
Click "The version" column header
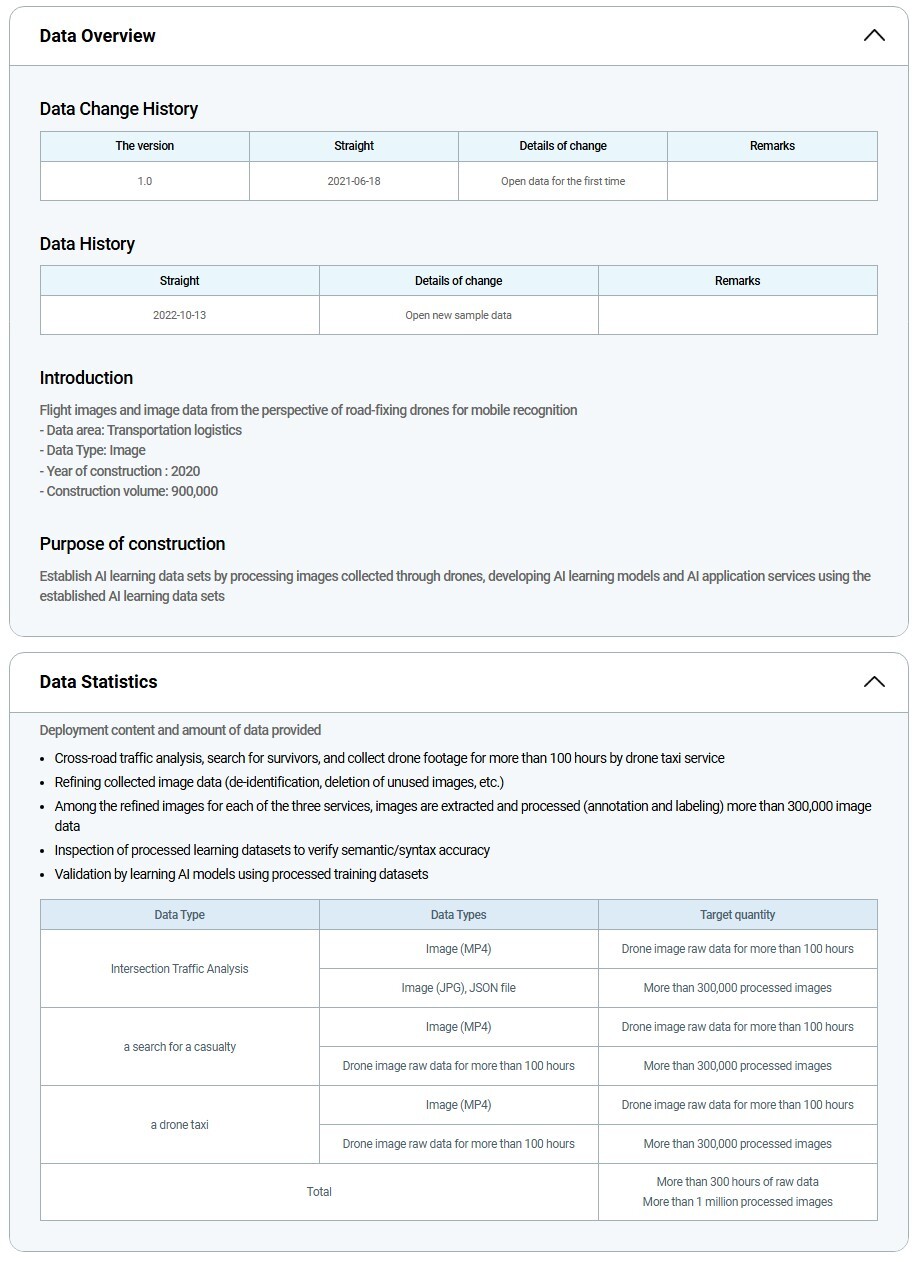coord(145,146)
